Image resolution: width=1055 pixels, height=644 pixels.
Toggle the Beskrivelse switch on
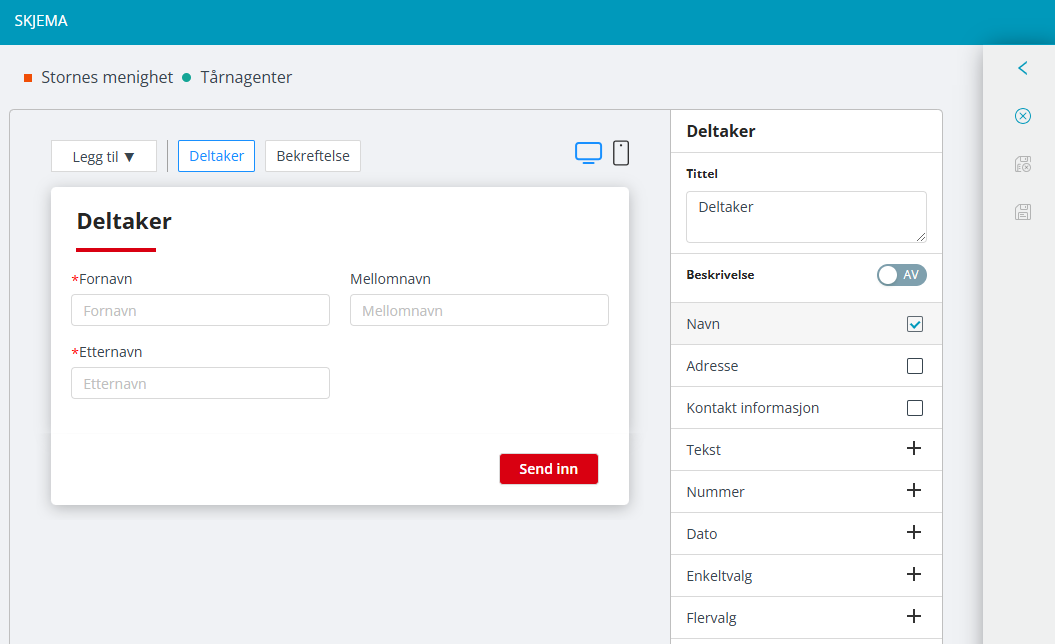tap(901, 275)
